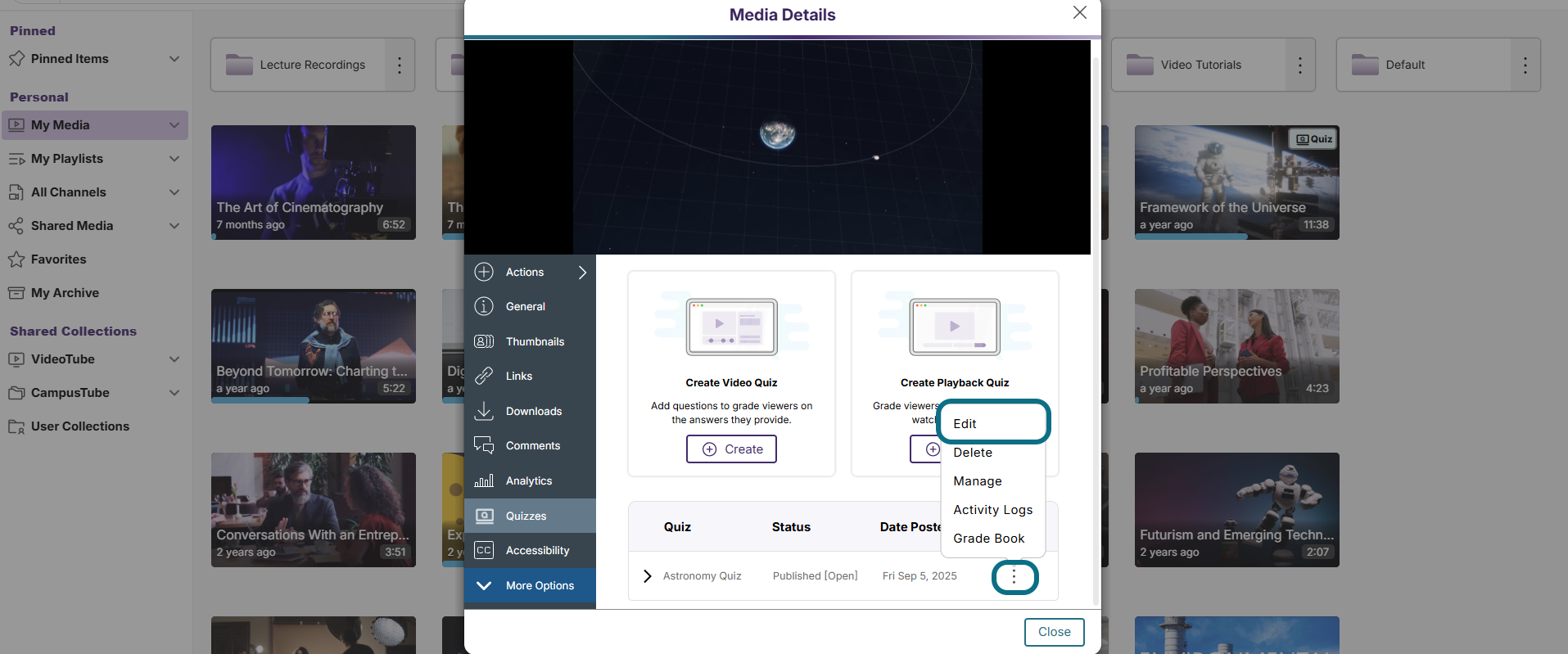Click the Pinned Items pin icon
The image size is (1568, 654).
(16, 59)
